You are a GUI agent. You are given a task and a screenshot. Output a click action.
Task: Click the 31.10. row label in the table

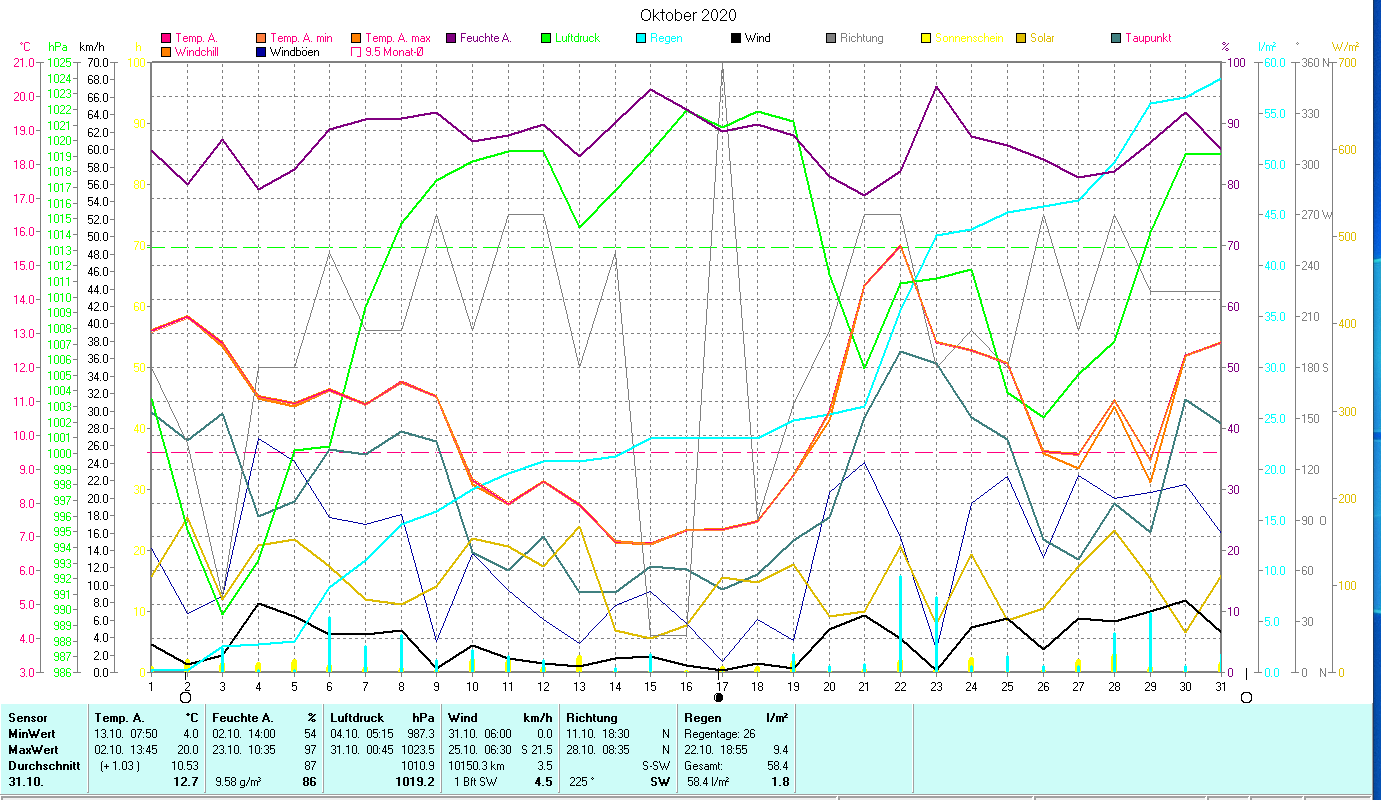click(x=25, y=782)
